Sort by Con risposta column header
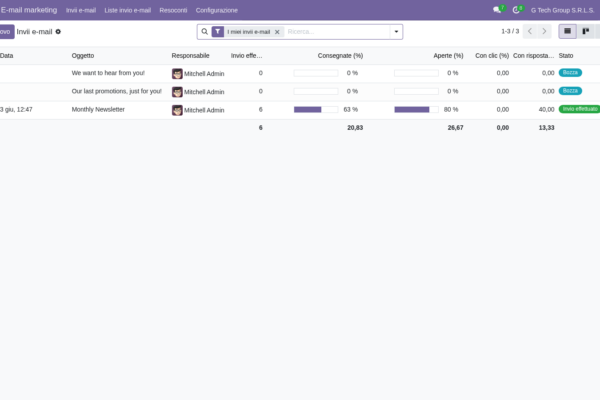The image size is (600, 400). [x=533, y=56]
